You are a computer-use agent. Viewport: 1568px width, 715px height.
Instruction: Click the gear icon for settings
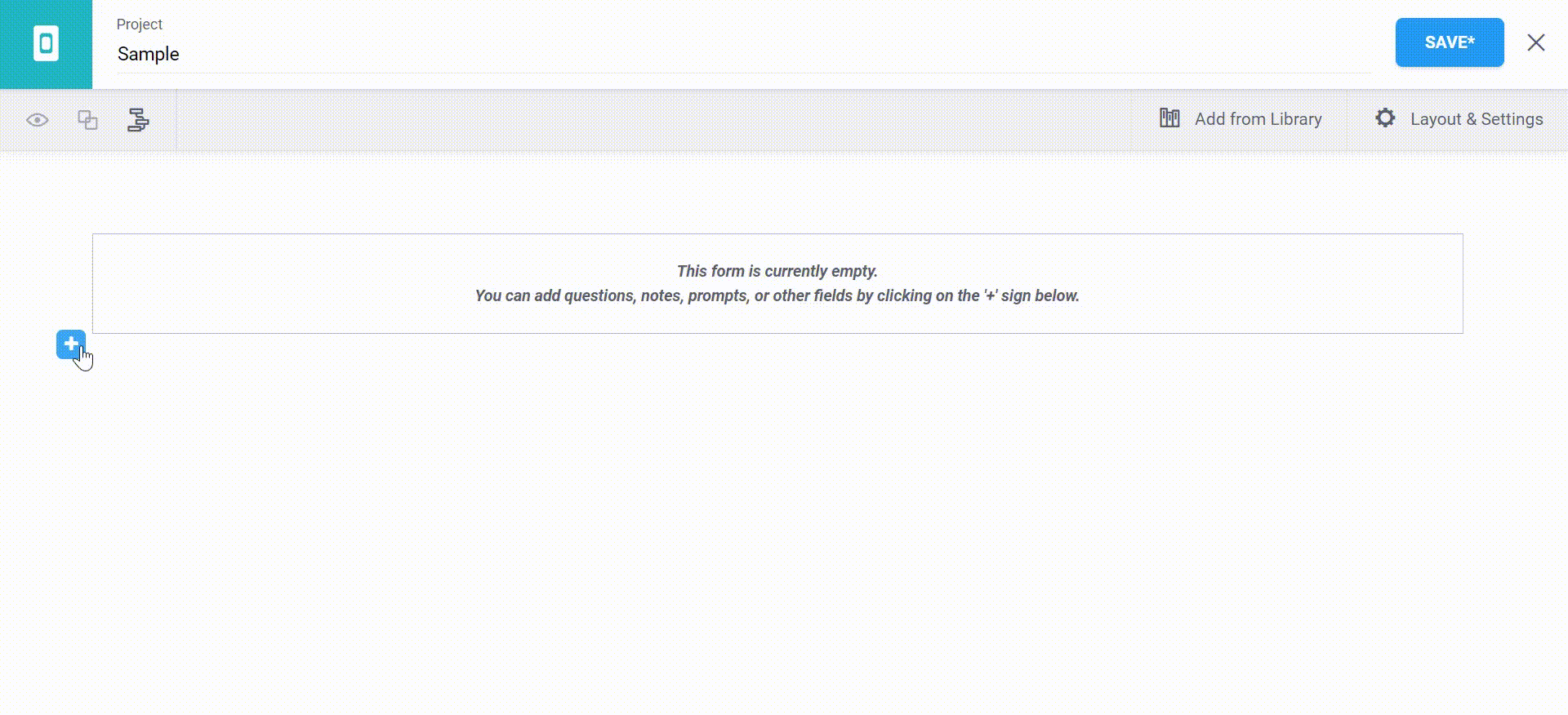click(1385, 118)
